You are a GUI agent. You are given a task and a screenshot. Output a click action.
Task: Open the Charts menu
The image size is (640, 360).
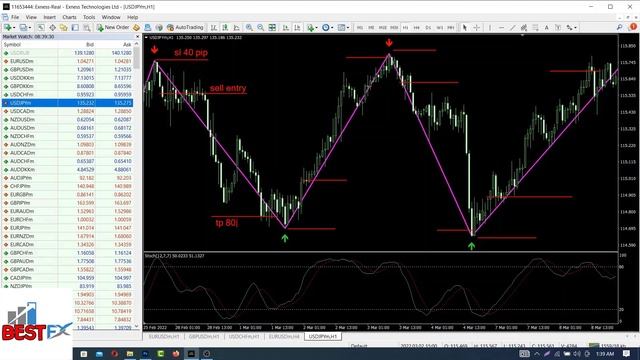tap(69, 17)
